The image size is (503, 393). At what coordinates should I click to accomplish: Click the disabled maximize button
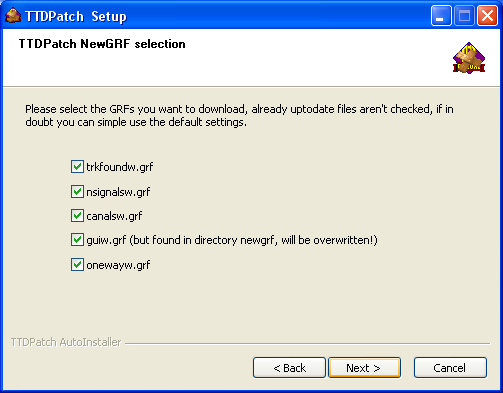click(464, 16)
